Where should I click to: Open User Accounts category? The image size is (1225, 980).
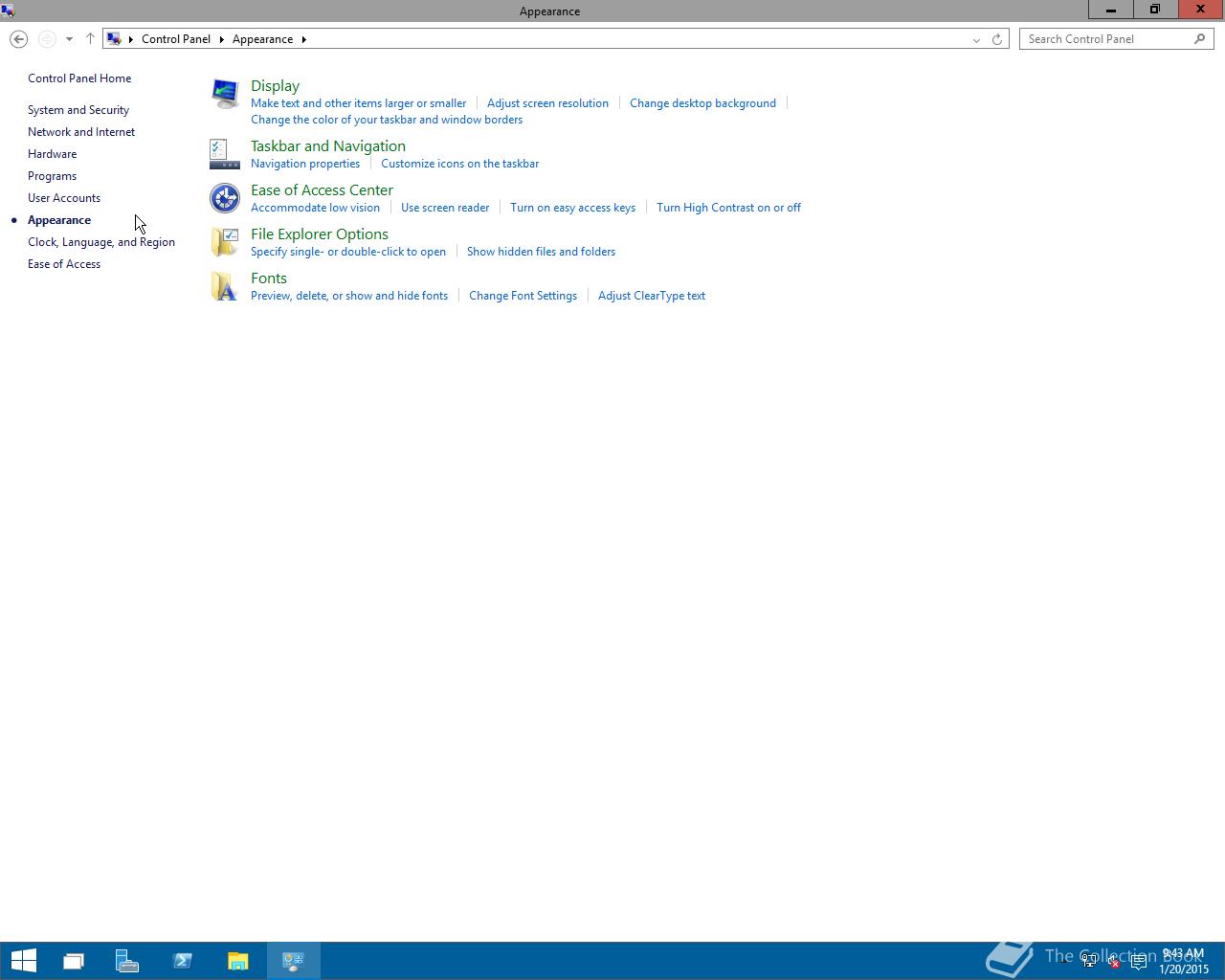coord(64,198)
